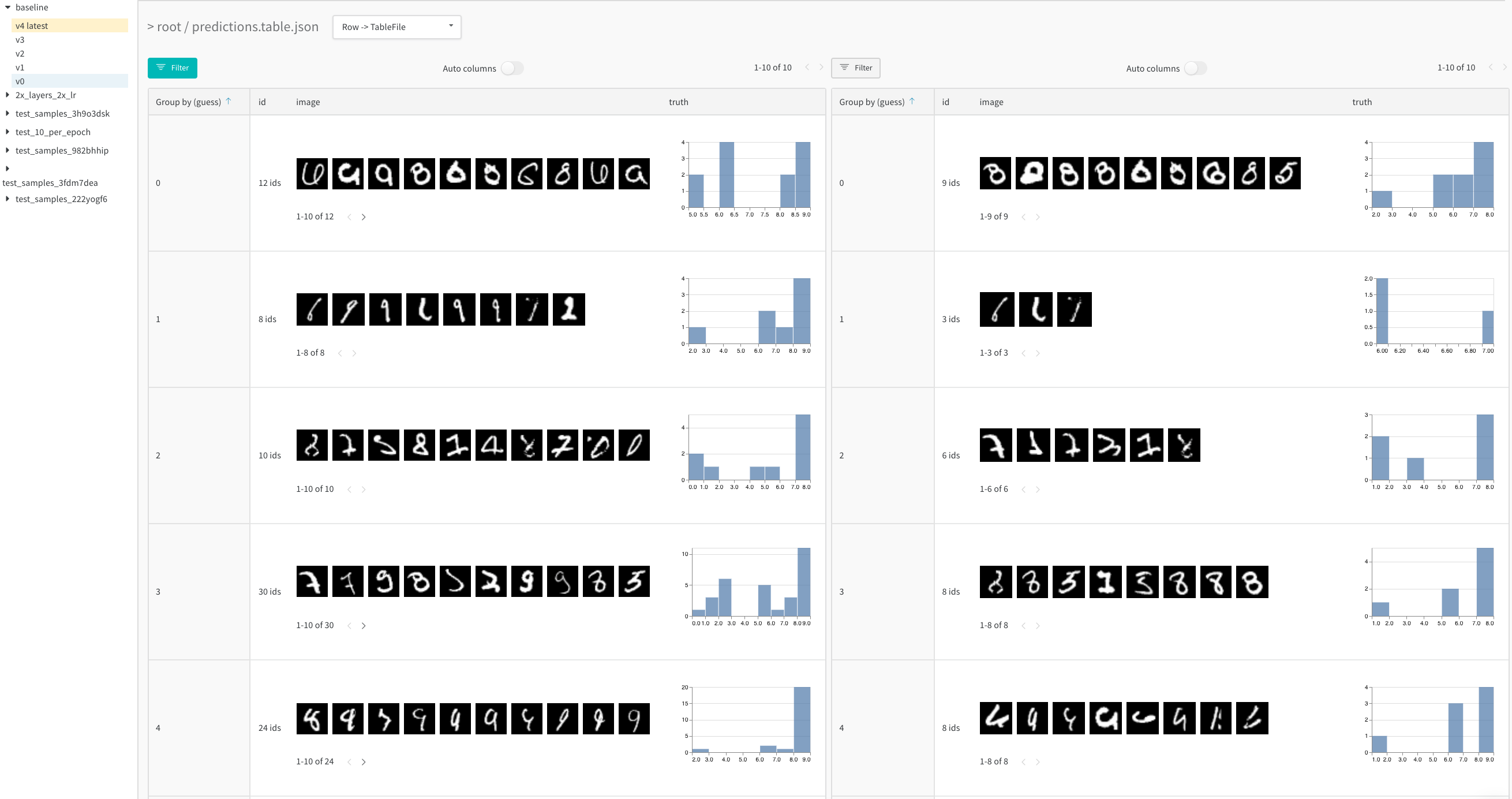Select the v1 version in the sidebar
This screenshot has height=799, width=1512.
coord(20,67)
